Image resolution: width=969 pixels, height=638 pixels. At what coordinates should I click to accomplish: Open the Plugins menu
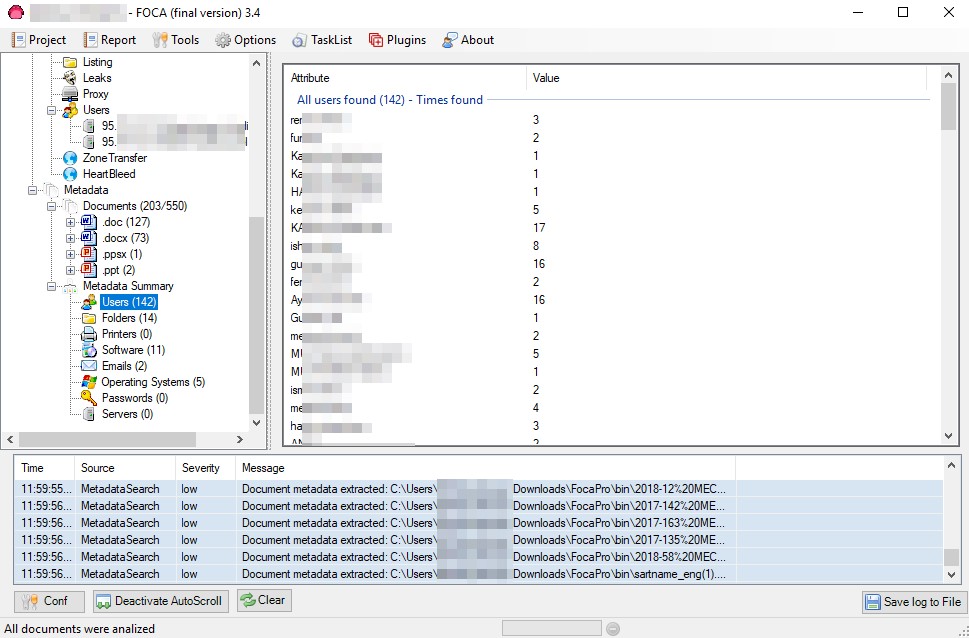coord(397,40)
